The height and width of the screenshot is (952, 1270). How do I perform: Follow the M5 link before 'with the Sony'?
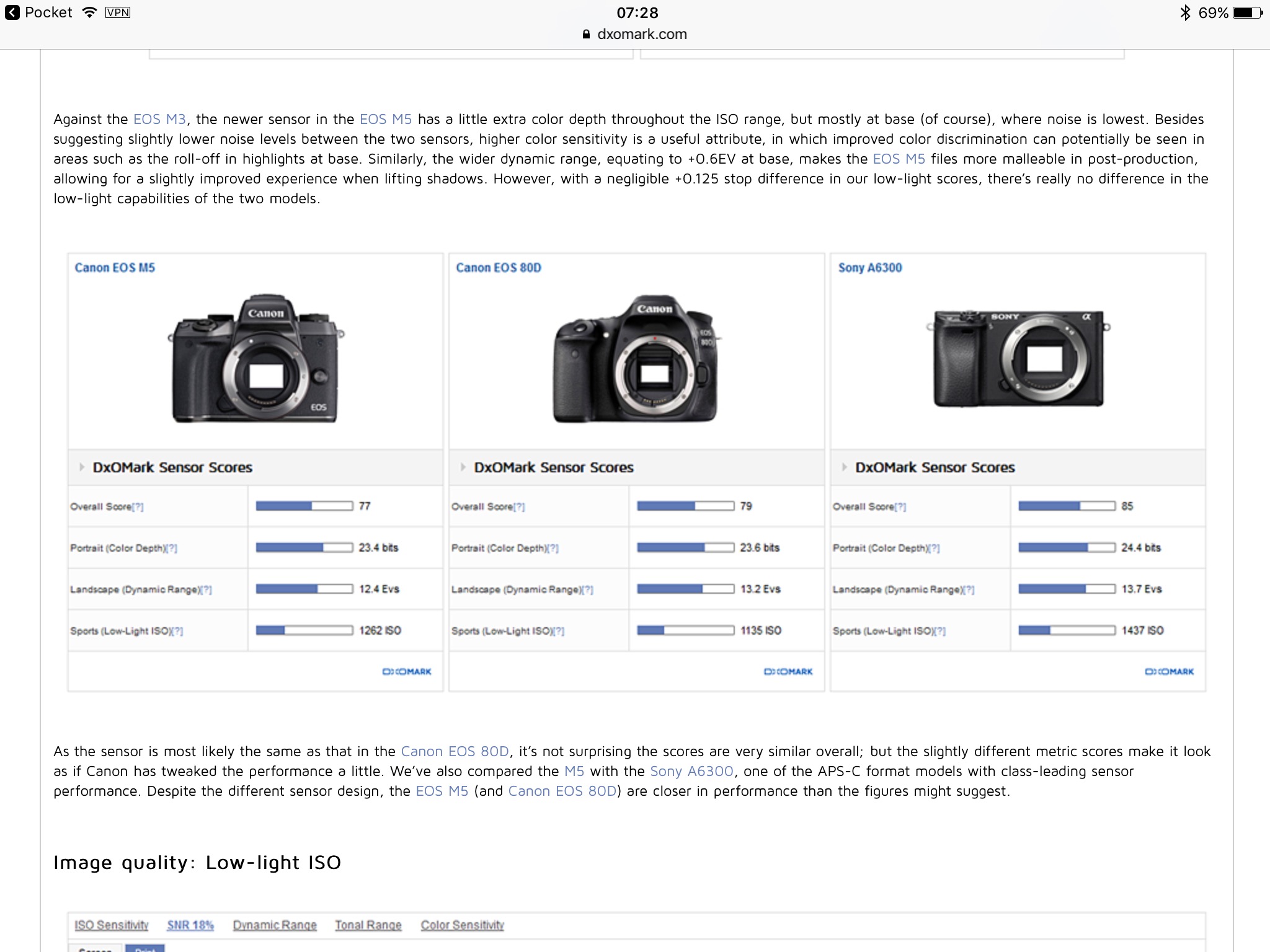[574, 771]
